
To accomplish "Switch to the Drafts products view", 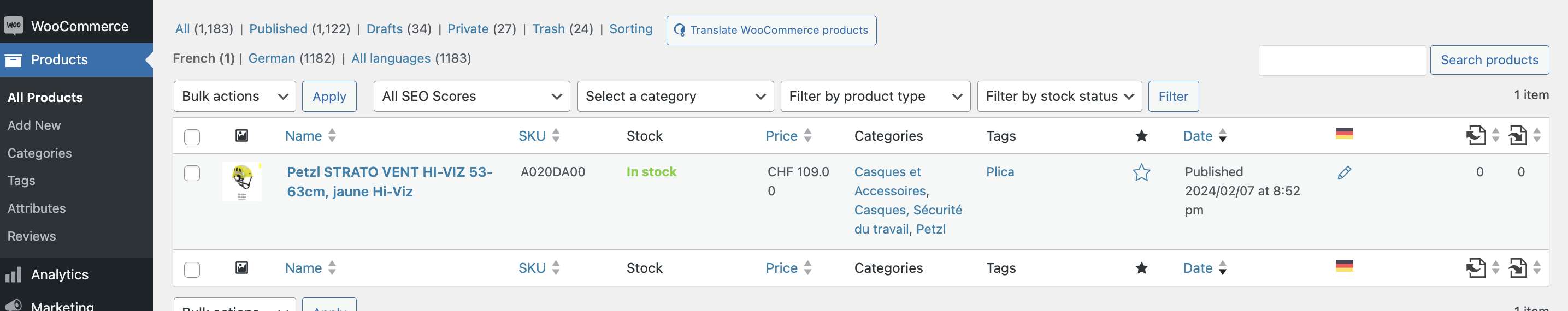I will pos(384,28).
